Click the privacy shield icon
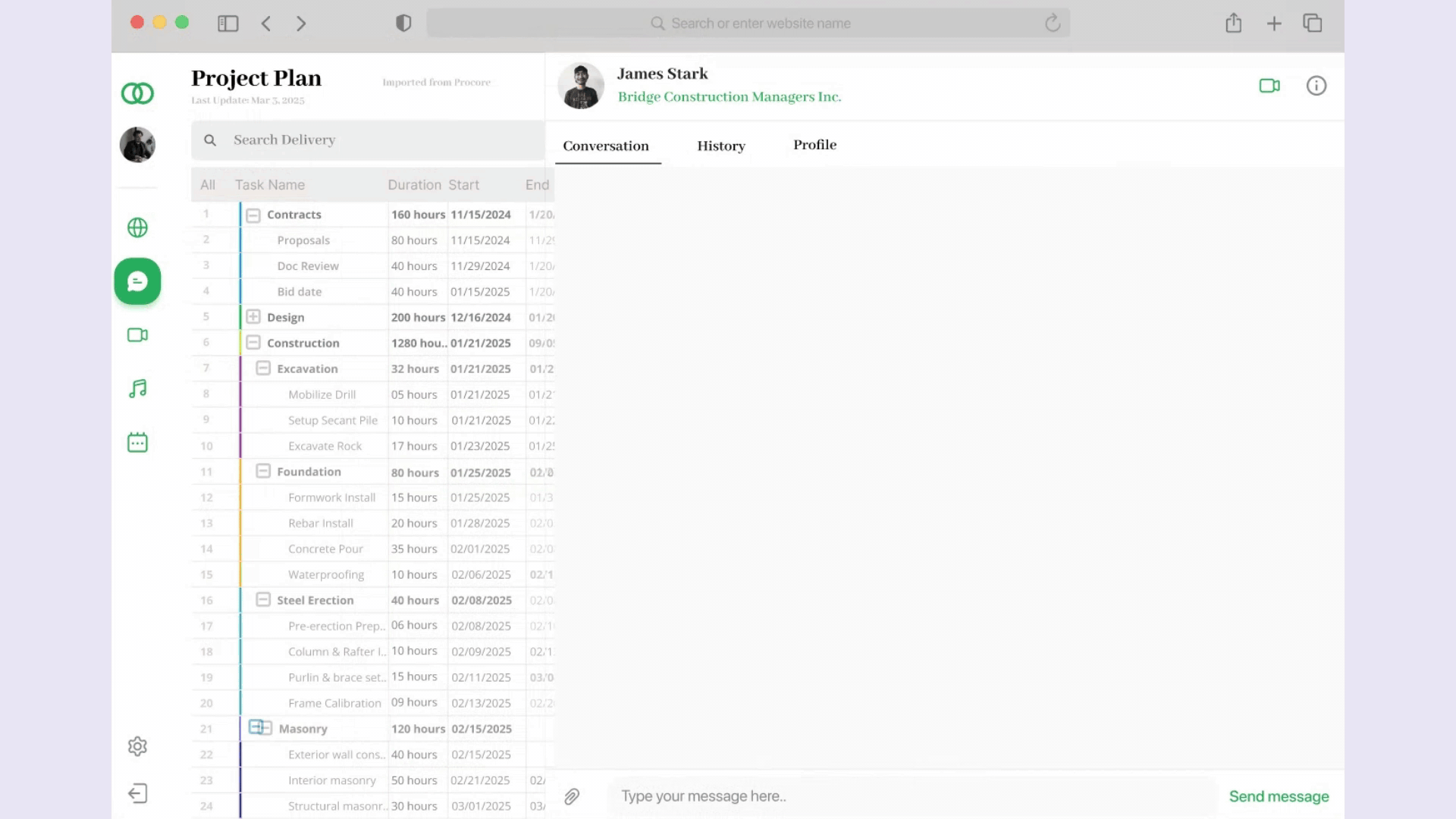This screenshot has width=1456, height=819. (x=403, y=24)
